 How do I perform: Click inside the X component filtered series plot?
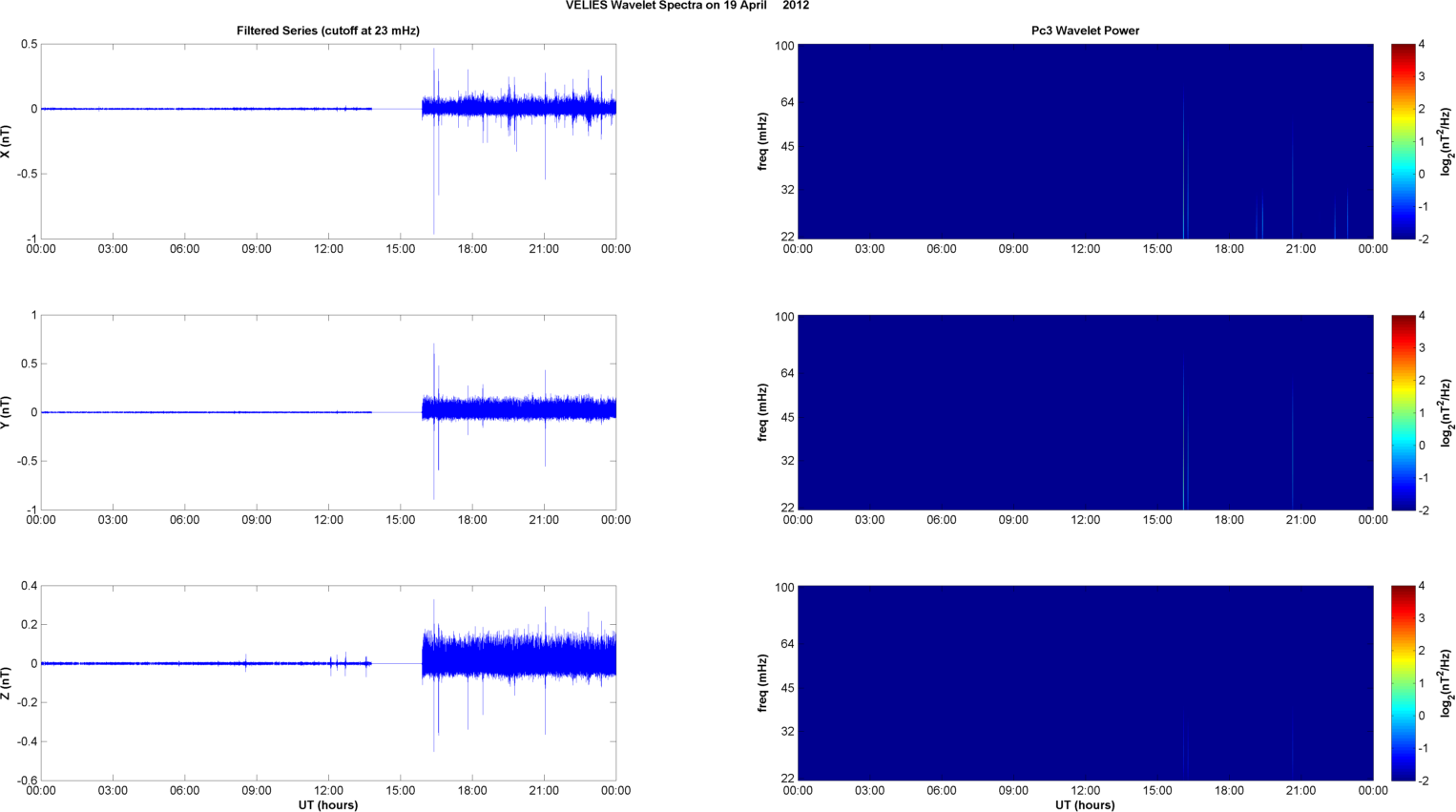click(328, 141)
